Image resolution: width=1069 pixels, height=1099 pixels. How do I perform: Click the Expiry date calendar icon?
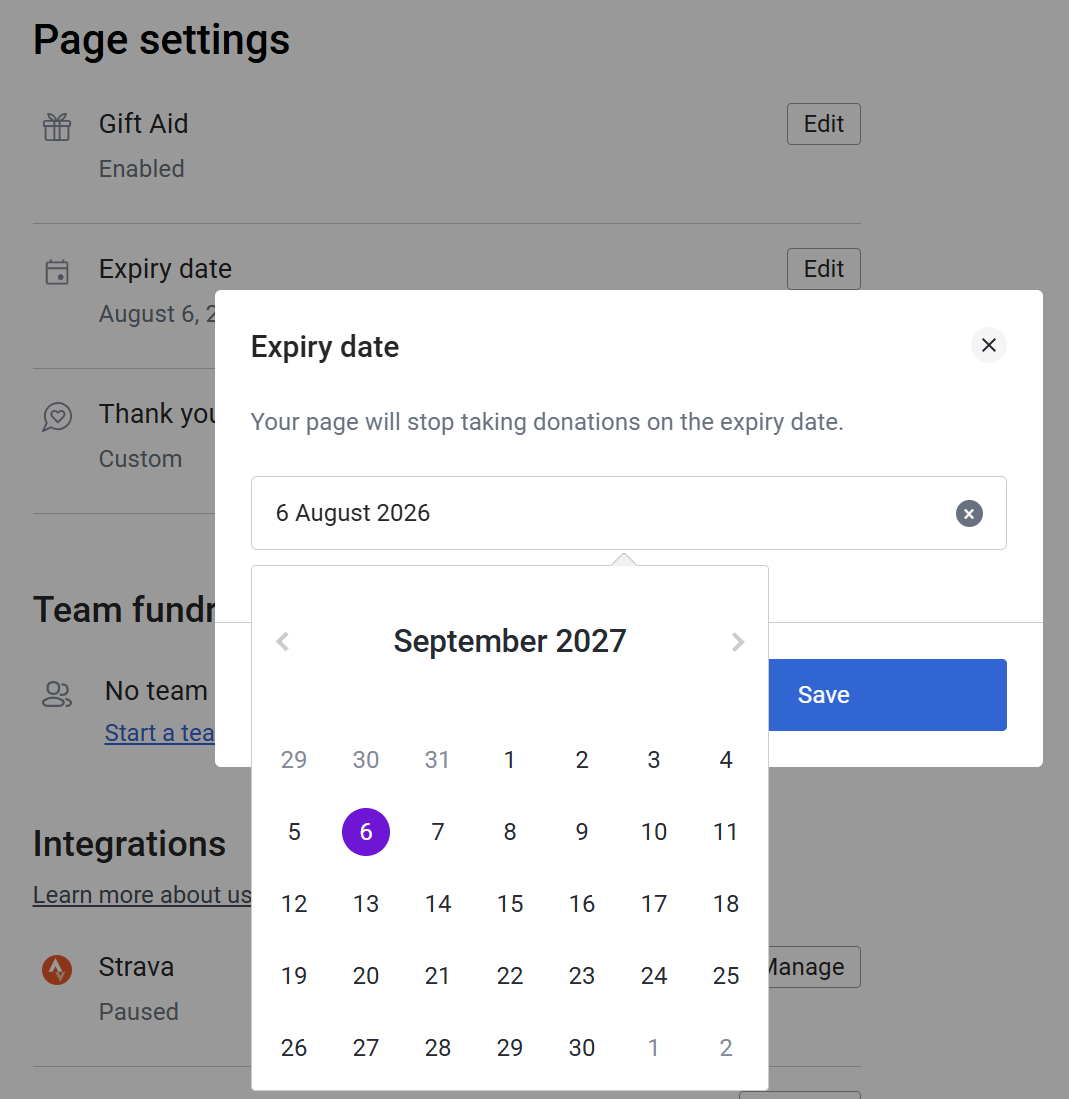57,272
